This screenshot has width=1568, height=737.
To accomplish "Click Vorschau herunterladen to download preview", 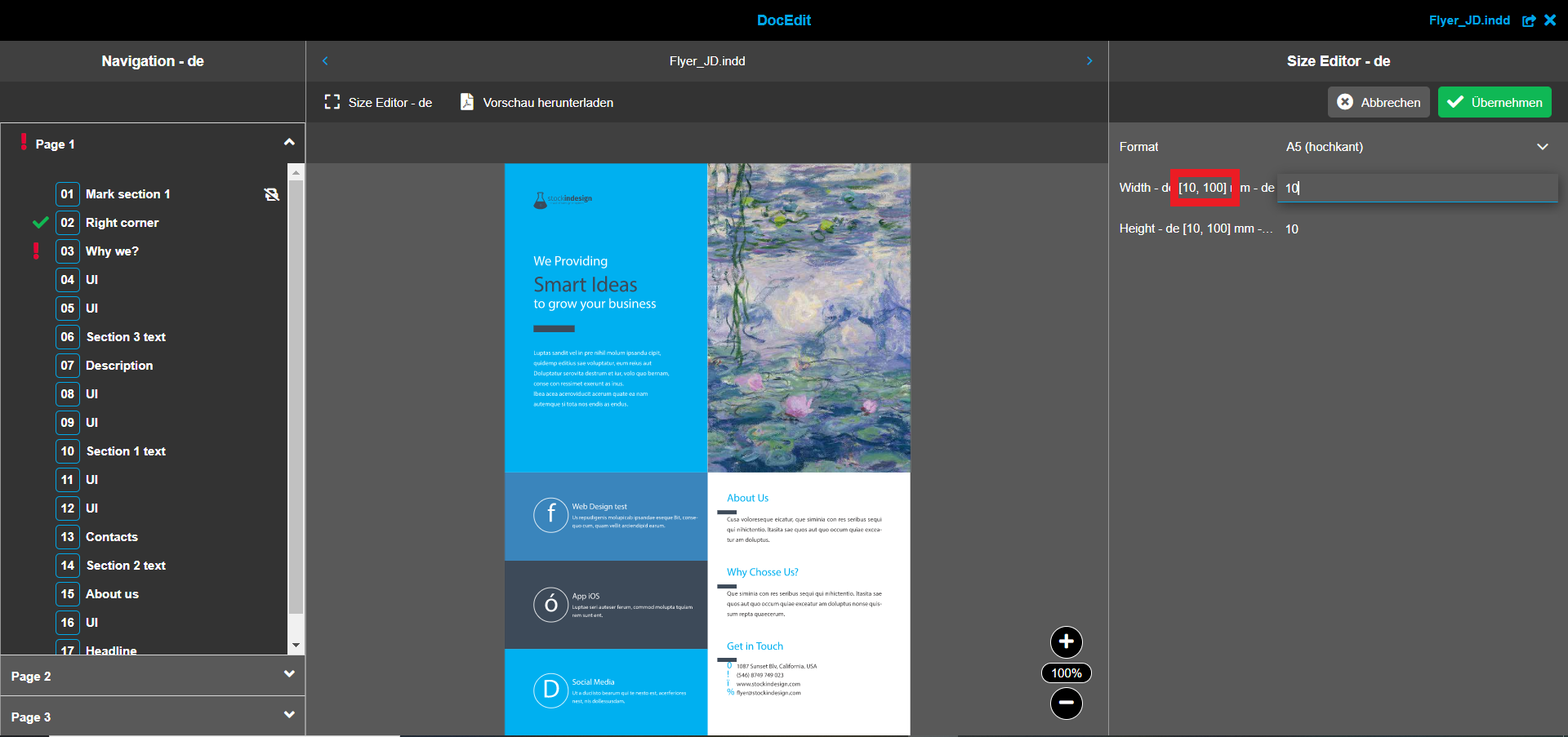I will [547, 102].
